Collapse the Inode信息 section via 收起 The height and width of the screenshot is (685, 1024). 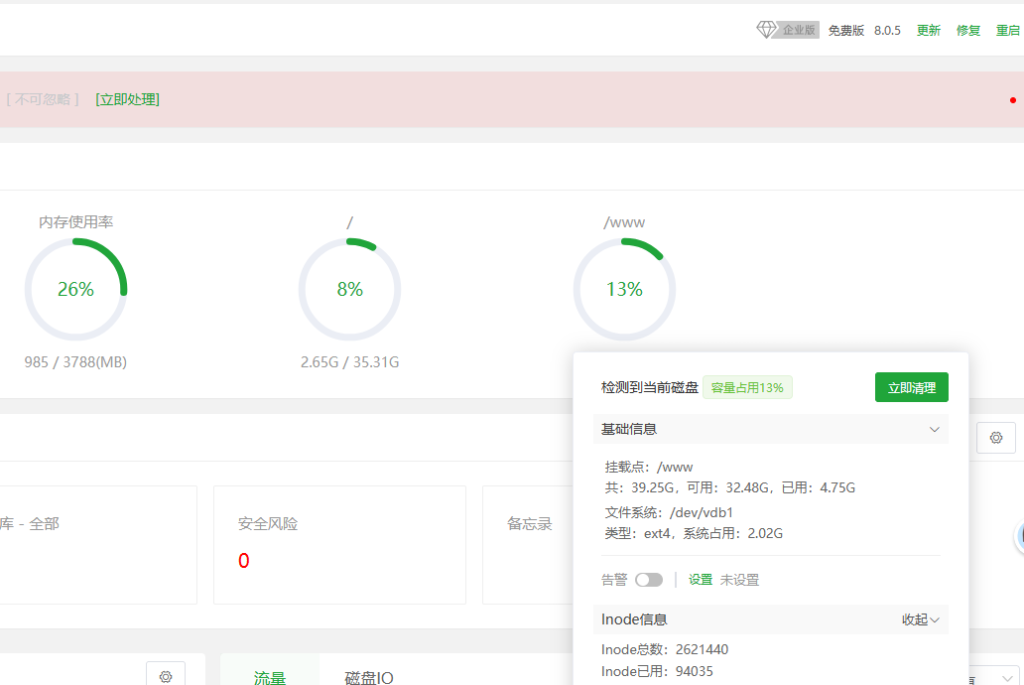920,620
